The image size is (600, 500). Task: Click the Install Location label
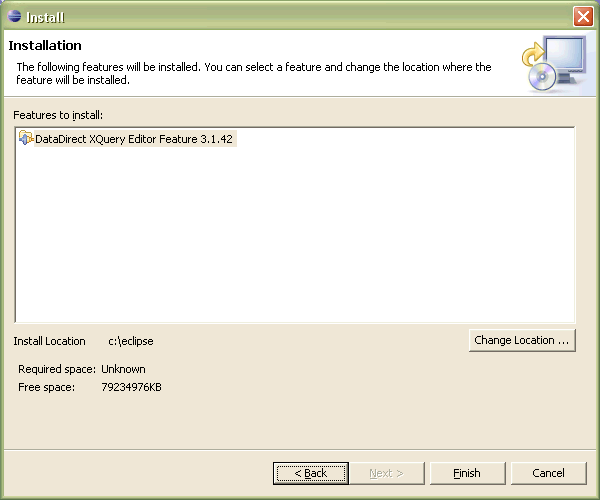click(49, 341)
